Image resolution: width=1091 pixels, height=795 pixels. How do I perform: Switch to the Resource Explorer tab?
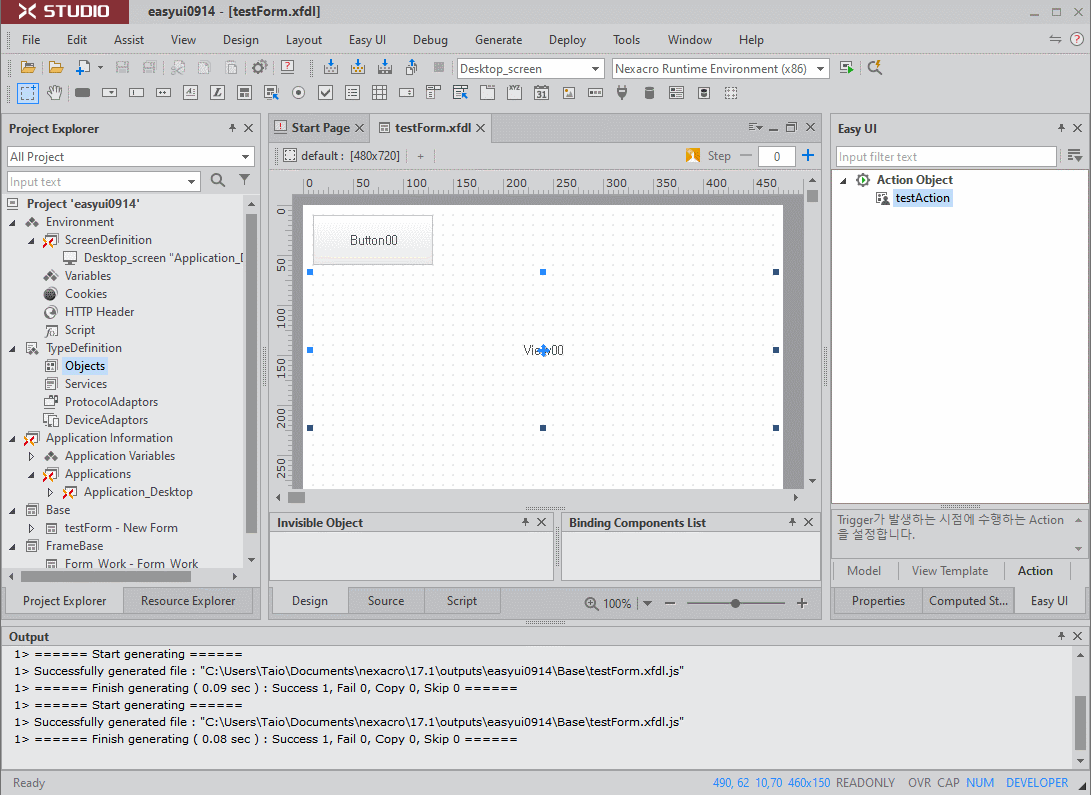tap(188, 600)
